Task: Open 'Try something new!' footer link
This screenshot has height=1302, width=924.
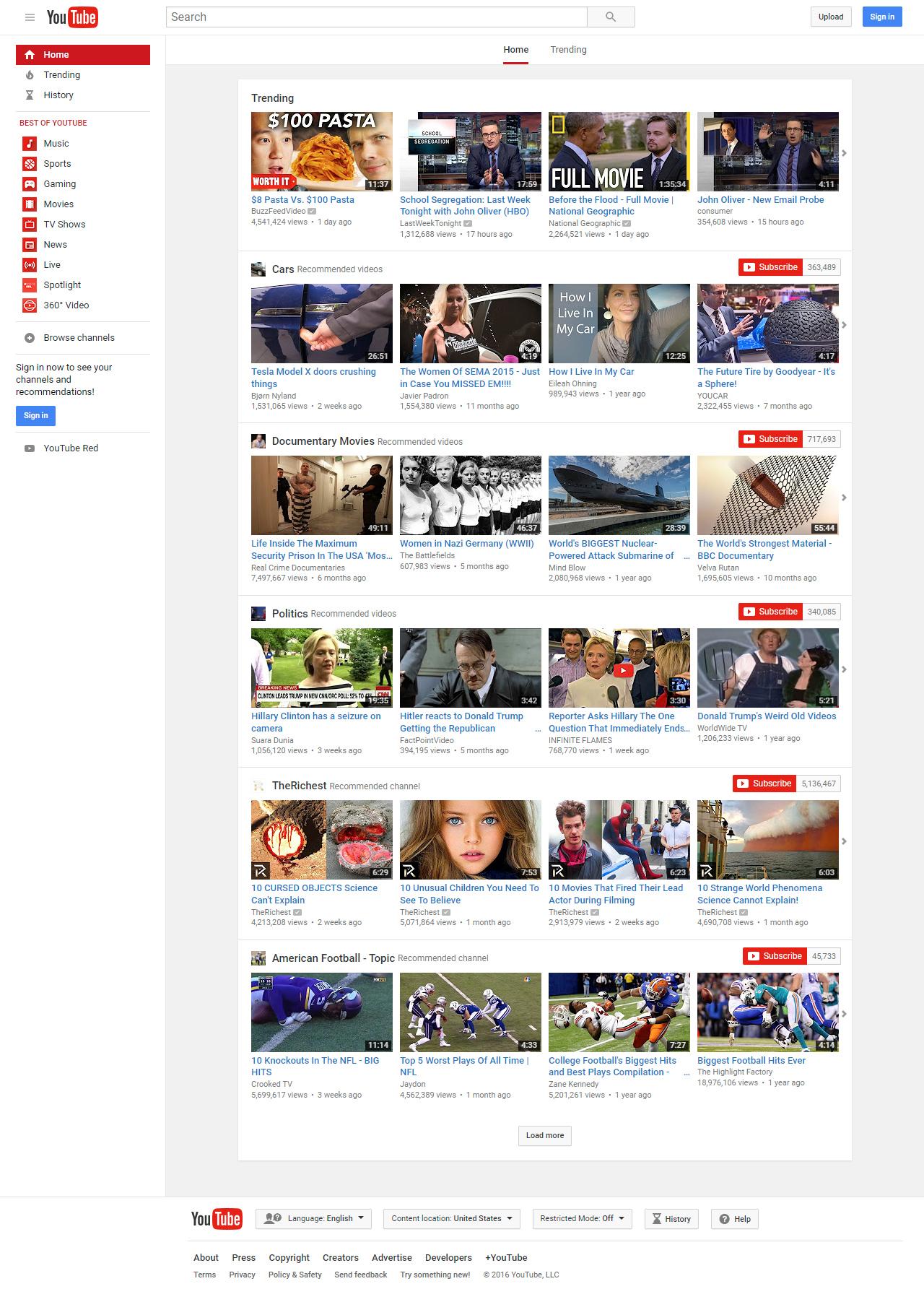Action: coord(435,1275)
